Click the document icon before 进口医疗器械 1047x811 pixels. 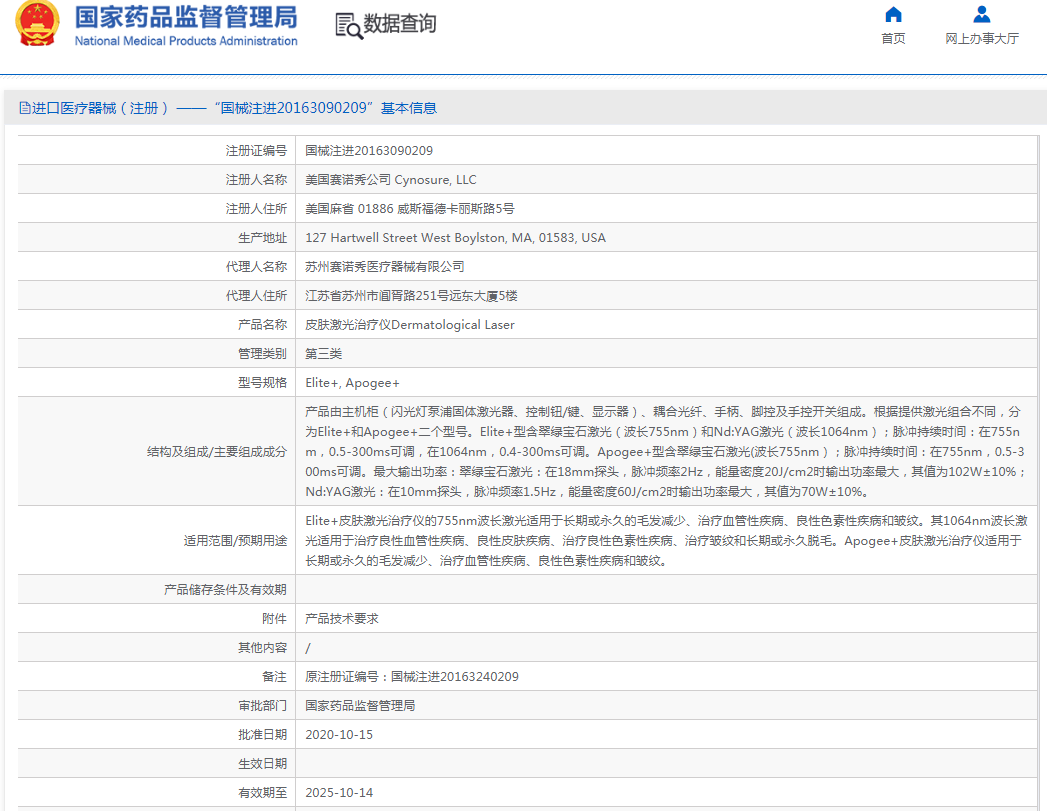point(25,108)
